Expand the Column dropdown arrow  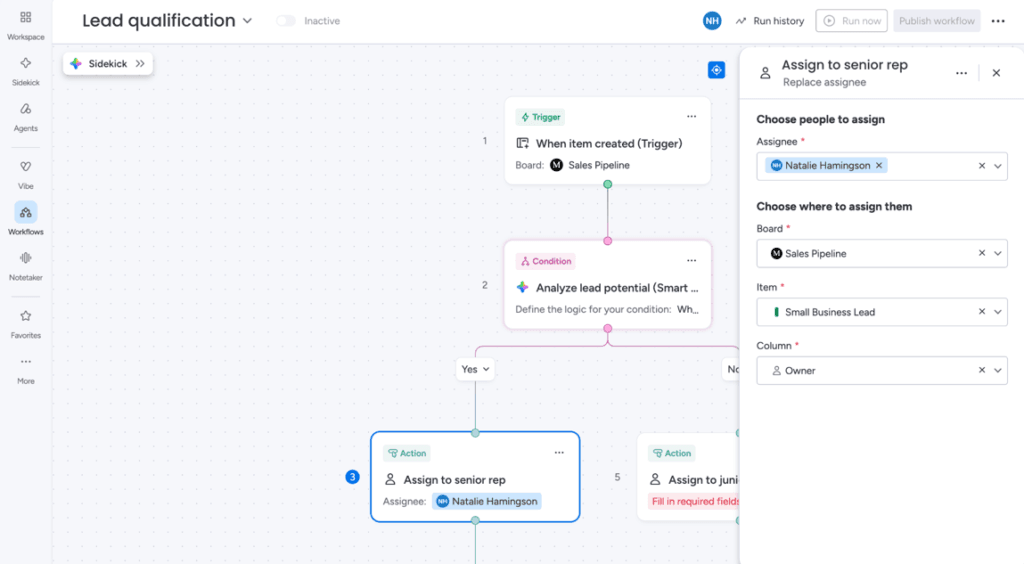pyautogui.click(x=997, y=370)
